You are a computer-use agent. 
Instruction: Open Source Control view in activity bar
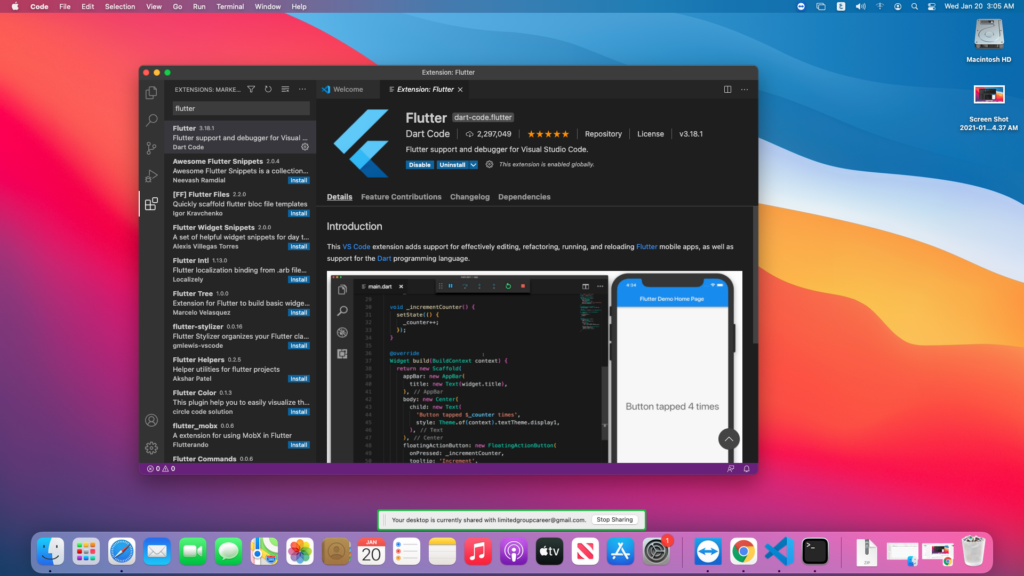(152, 148)
